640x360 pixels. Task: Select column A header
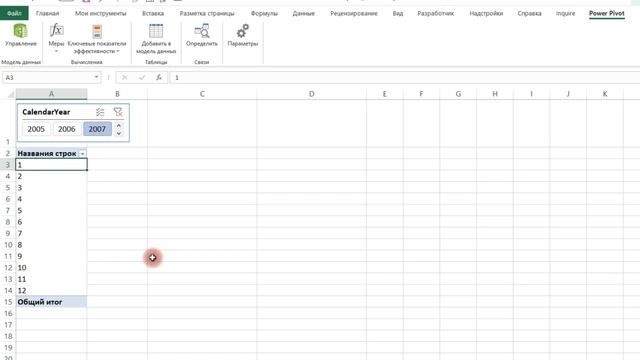51,94
